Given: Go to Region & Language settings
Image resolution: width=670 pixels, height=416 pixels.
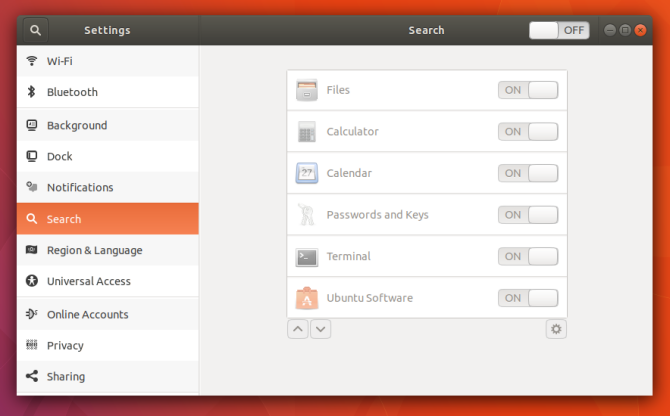Looking at the screenshot, I should tap(108, 250).
